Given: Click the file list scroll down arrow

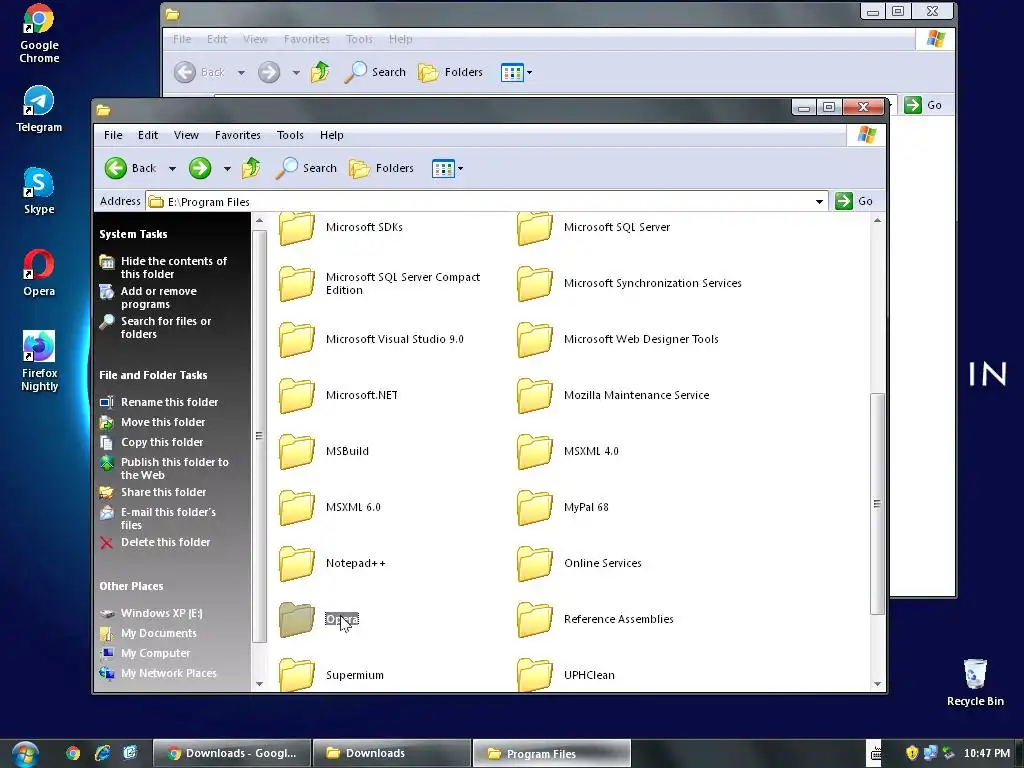Looking at the screenshot, I should tap(877, 684).
